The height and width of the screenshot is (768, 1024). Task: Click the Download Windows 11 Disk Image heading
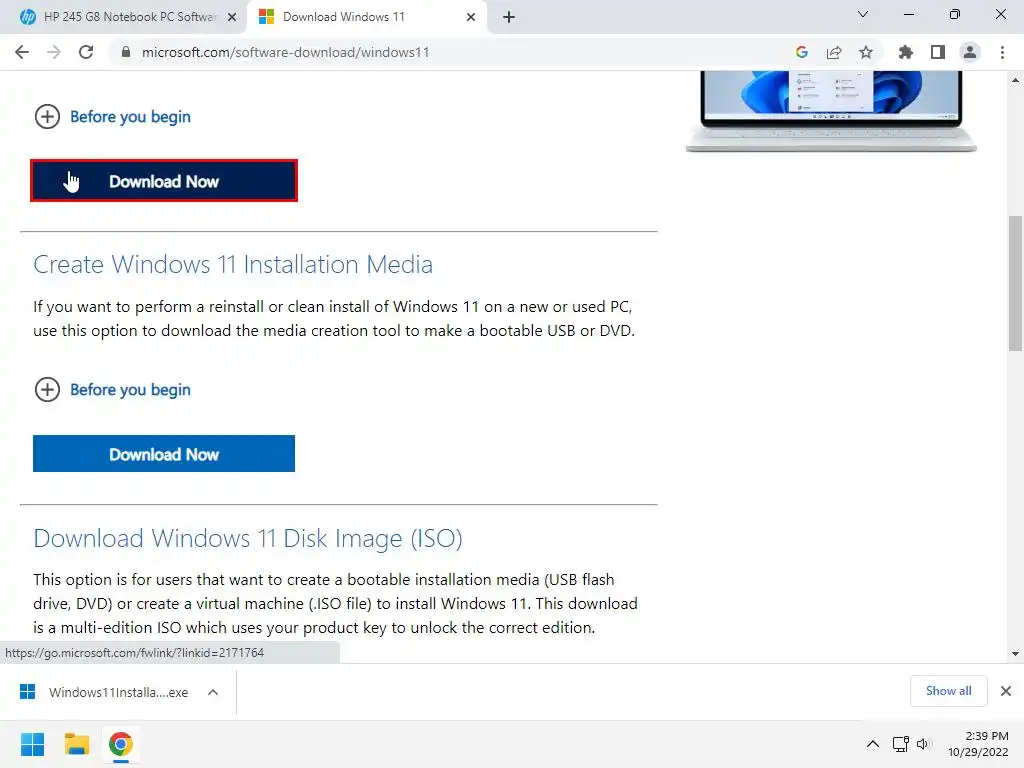pos(248,539)
